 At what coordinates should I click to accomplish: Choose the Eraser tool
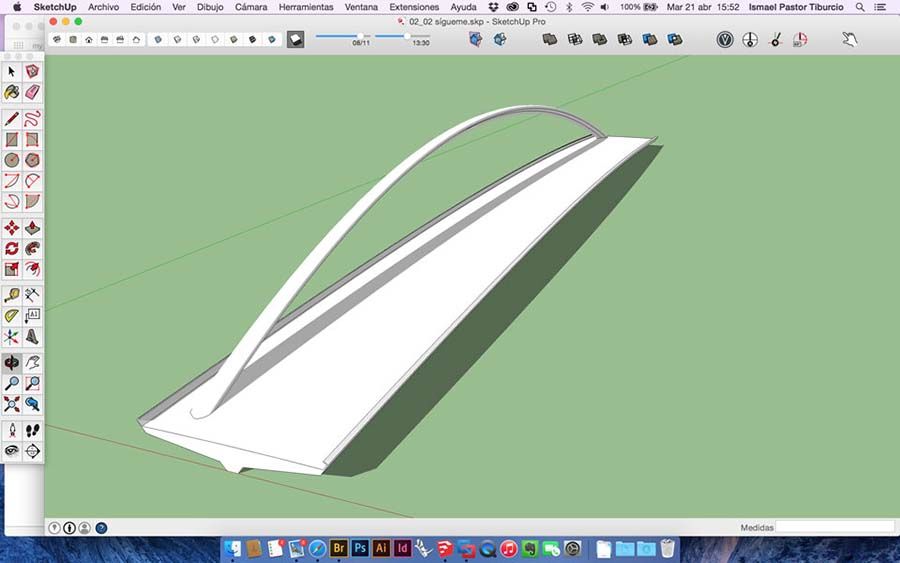pos(32,92)
